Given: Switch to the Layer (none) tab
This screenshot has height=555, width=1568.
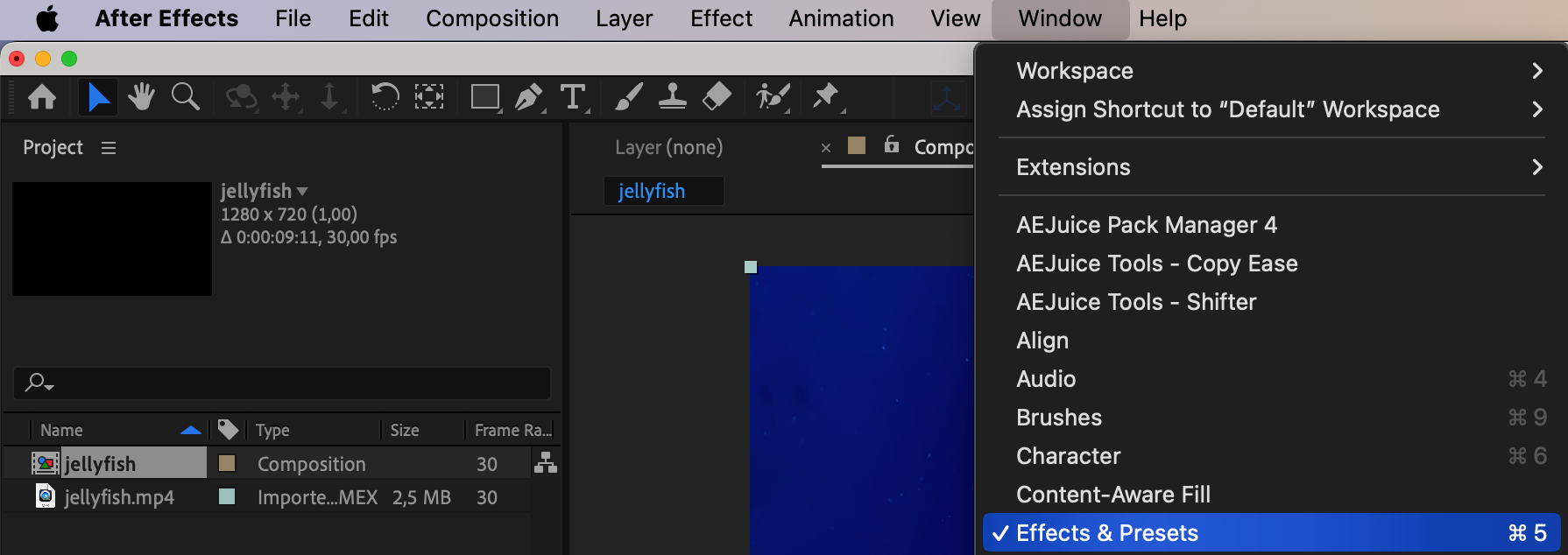Looking at the screenshot, I should (668, 147).
